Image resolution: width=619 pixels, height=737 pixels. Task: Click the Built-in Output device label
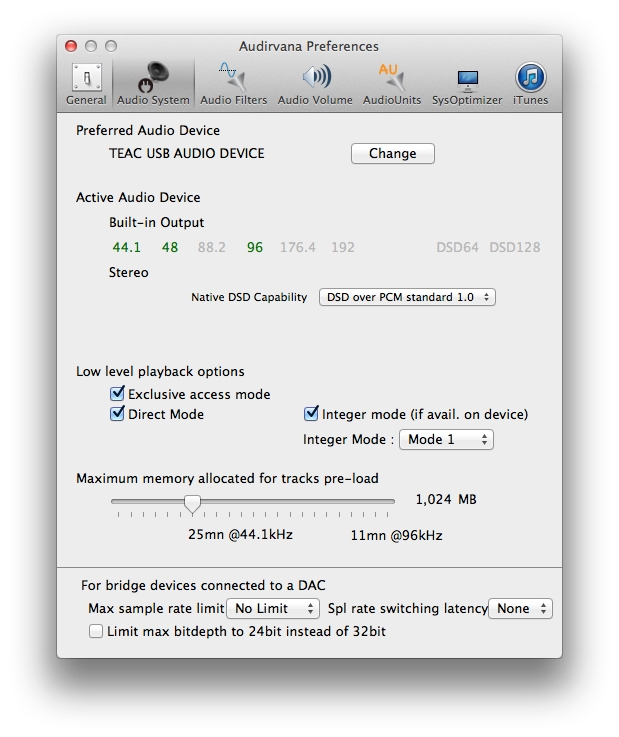[x=157, y=222]
